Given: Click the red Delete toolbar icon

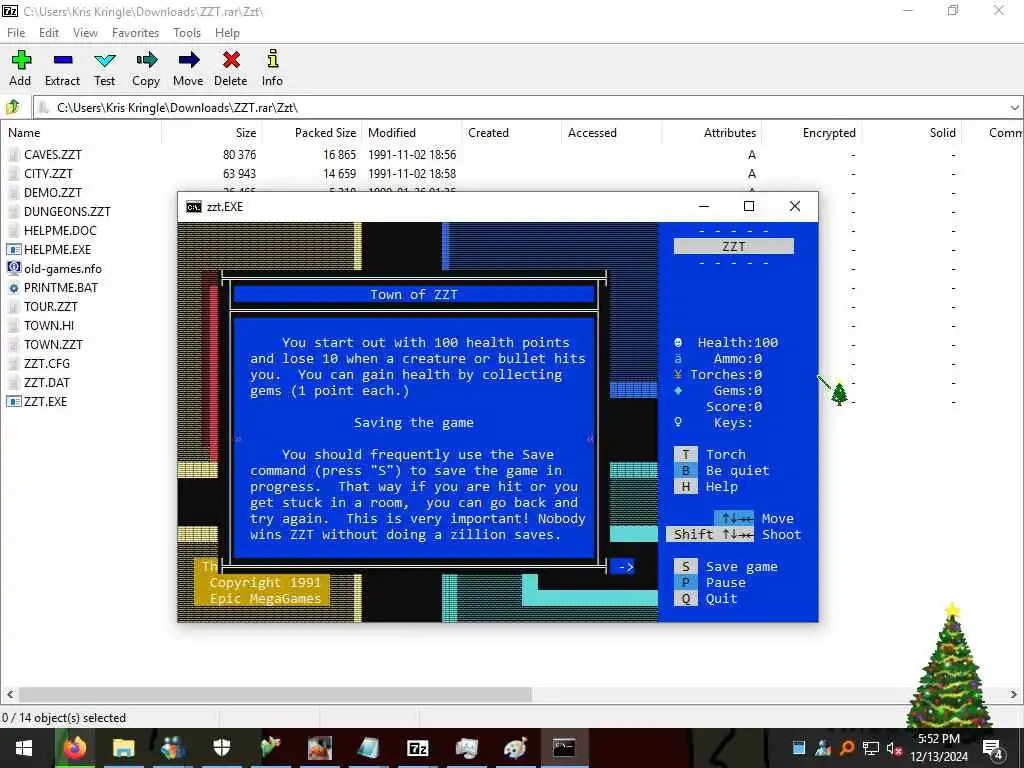Looking at the screenshot, I should [x=231, y=60].
